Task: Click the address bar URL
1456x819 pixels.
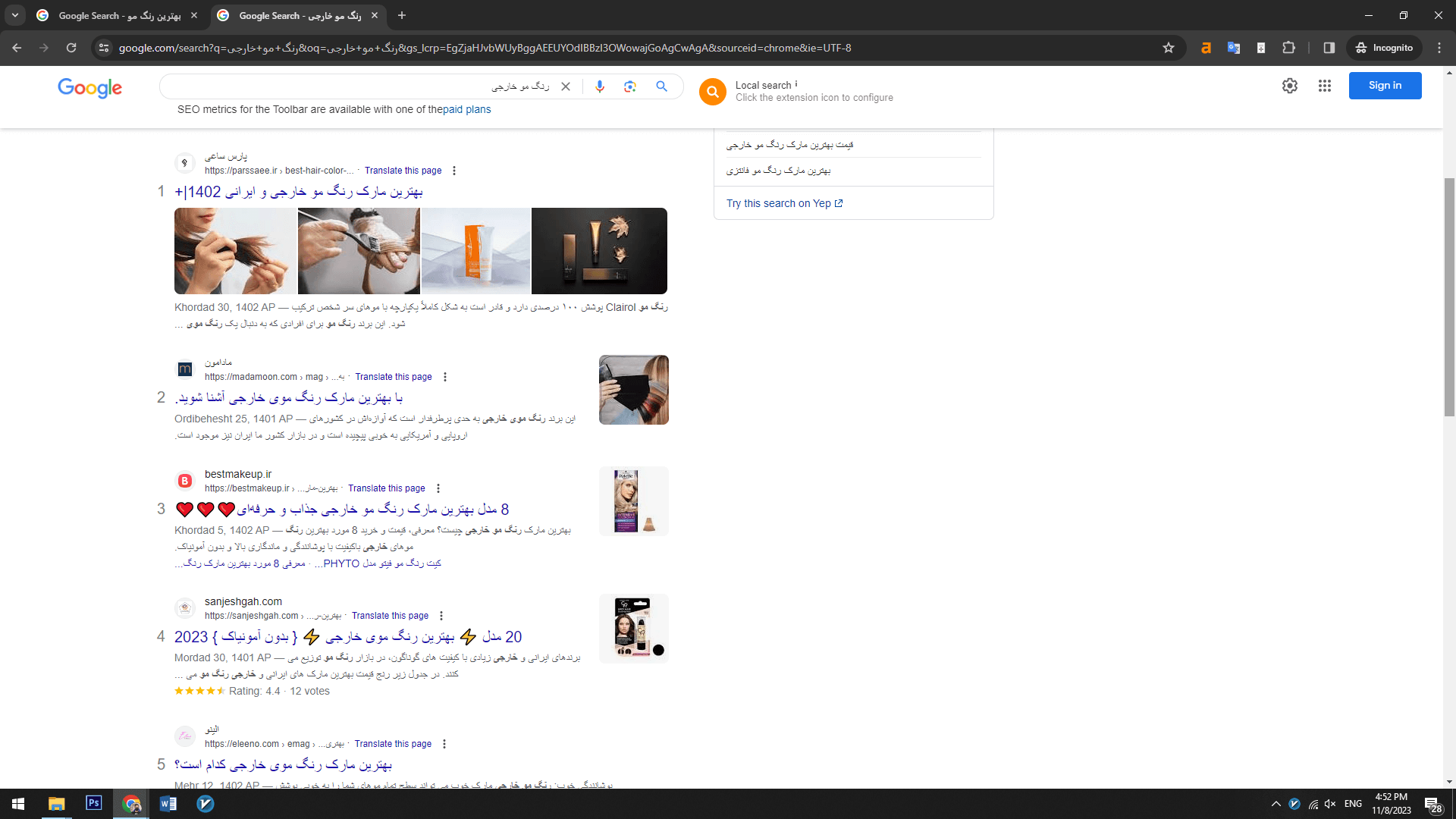Action: [485, 48]
